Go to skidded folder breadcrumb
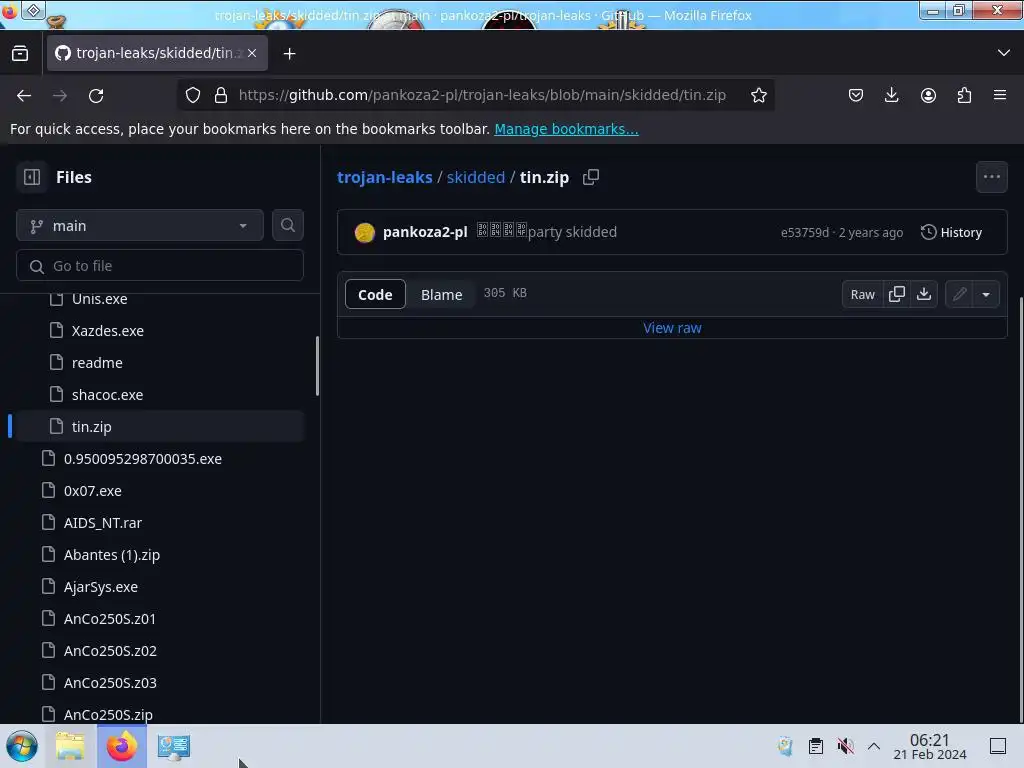The image size is (1024, 768). point(475,177)
